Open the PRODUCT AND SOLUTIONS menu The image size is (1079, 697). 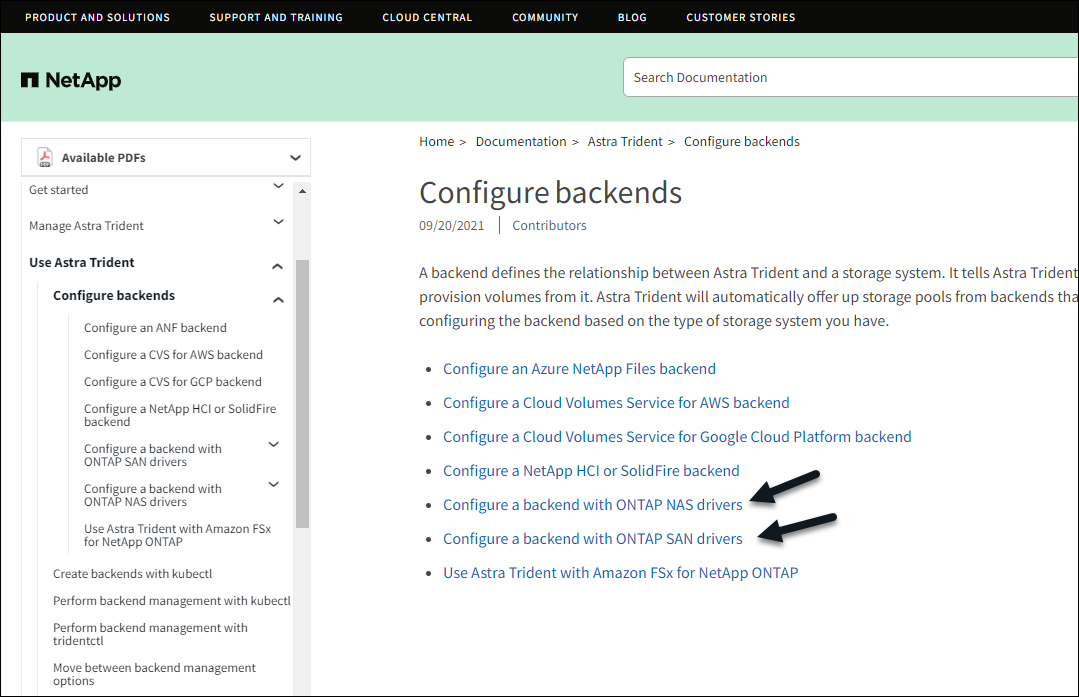tap(97, 17)
